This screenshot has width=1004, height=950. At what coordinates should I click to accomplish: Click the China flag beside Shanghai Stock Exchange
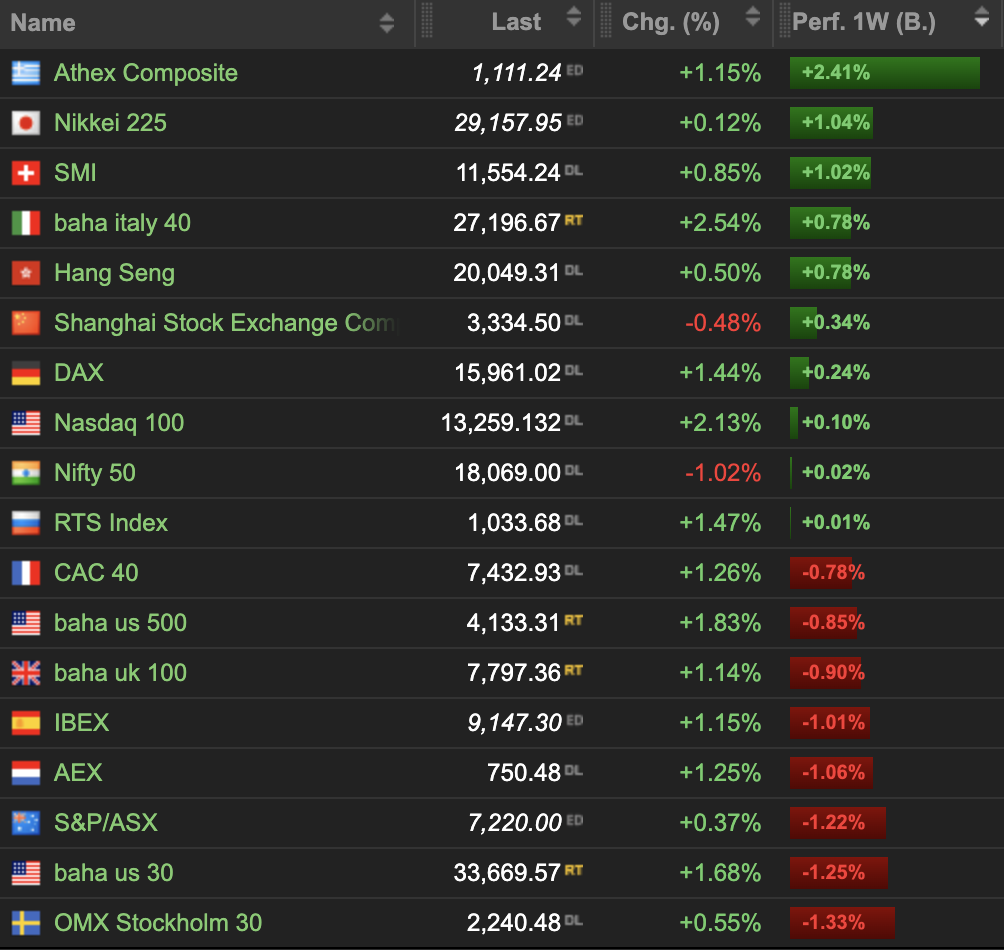(x=26, y=323)
